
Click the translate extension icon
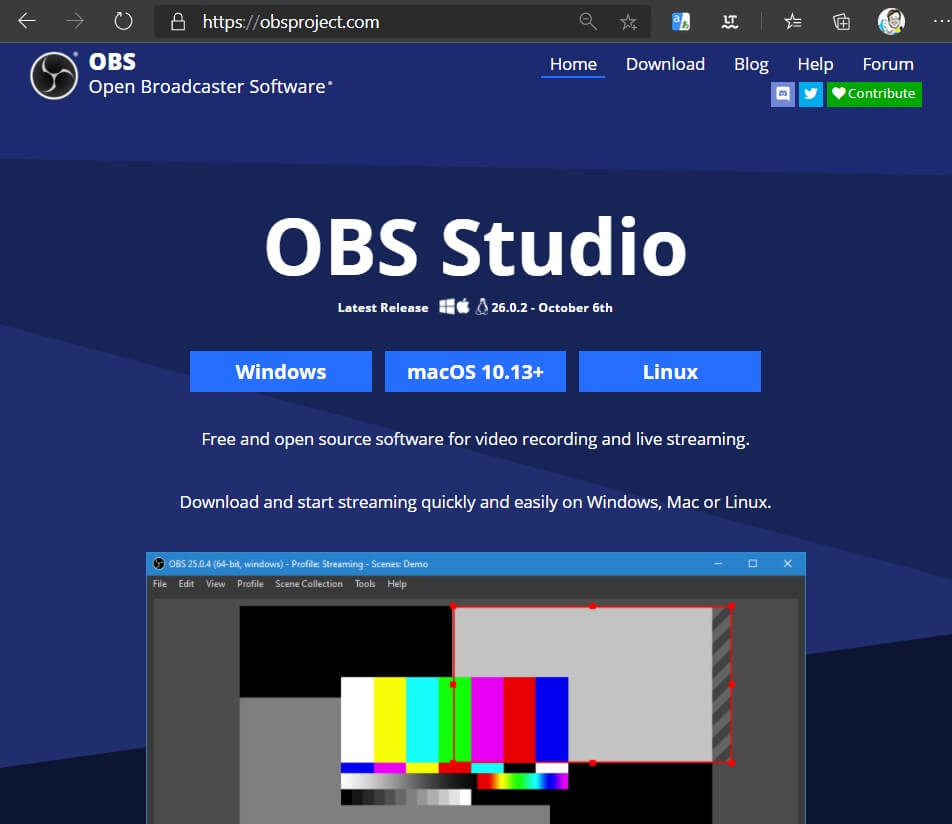tap(681, 21)
